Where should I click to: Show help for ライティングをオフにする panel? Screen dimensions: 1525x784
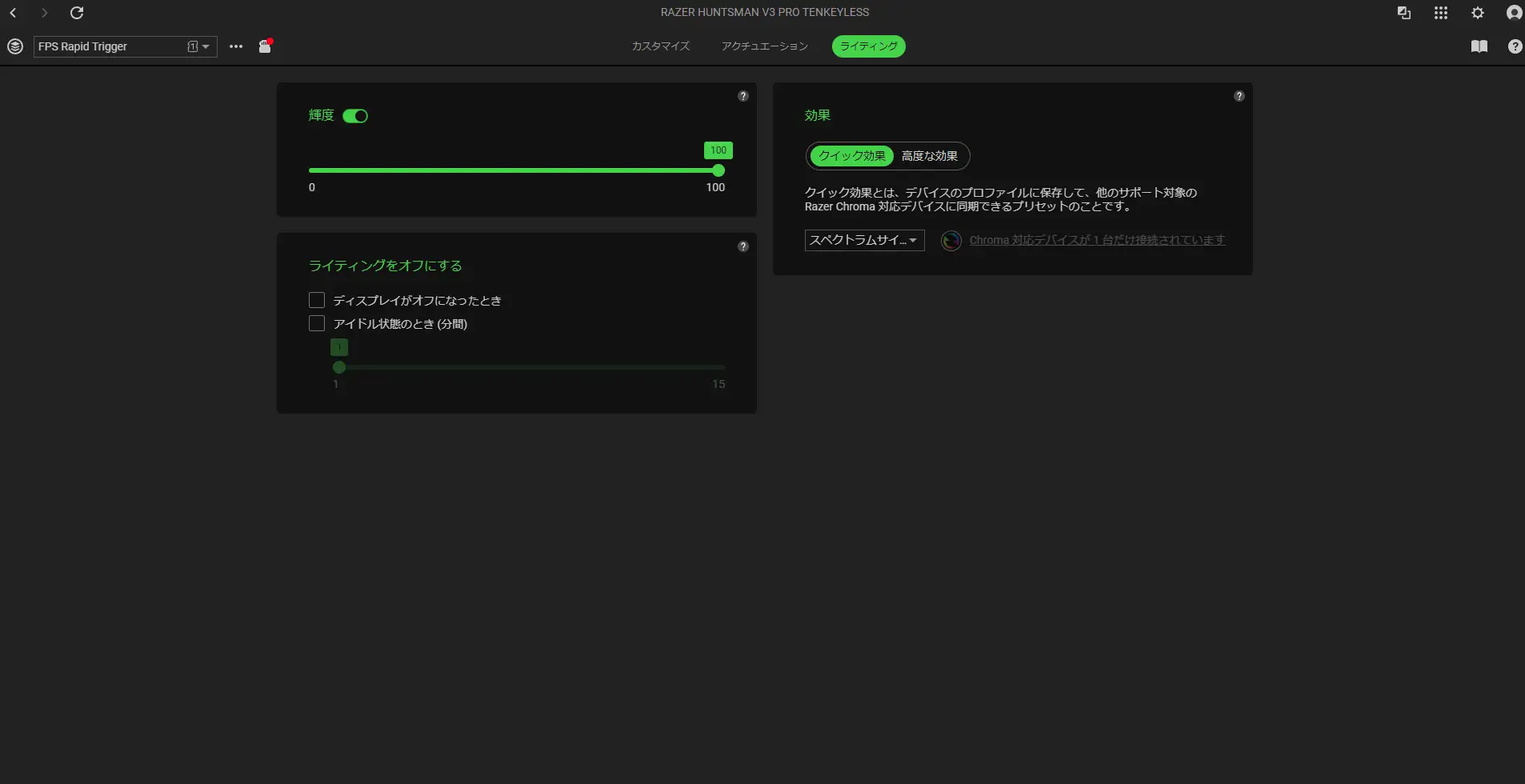click(743, 246)
